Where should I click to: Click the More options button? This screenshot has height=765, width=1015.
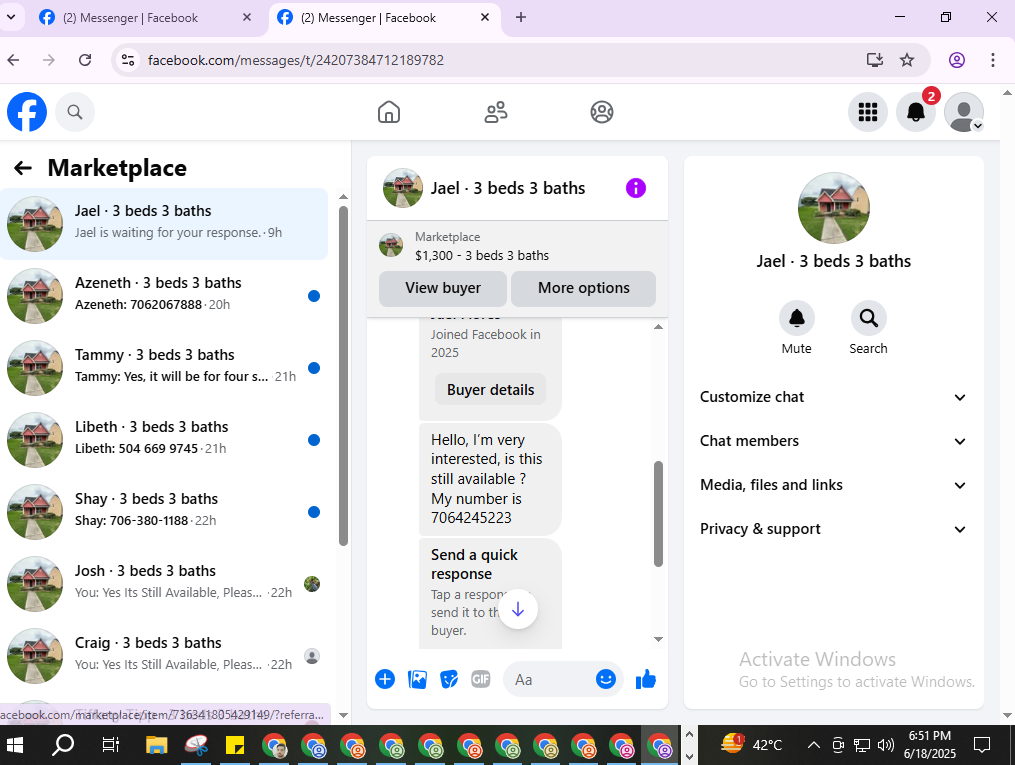pyautogui.click(x=583, y=289)
